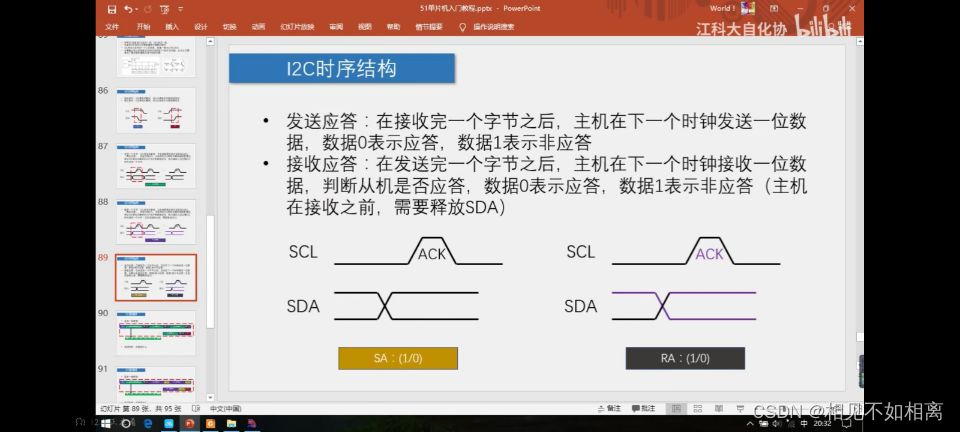
Task: Click scroll-up arrow of slide thumbnail panel
Action: [x=211, y=42]
